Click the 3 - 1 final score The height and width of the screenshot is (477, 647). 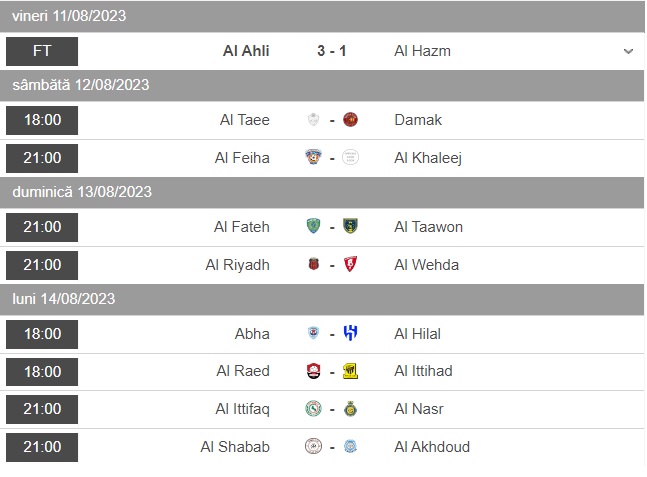(x=332, y=51)
